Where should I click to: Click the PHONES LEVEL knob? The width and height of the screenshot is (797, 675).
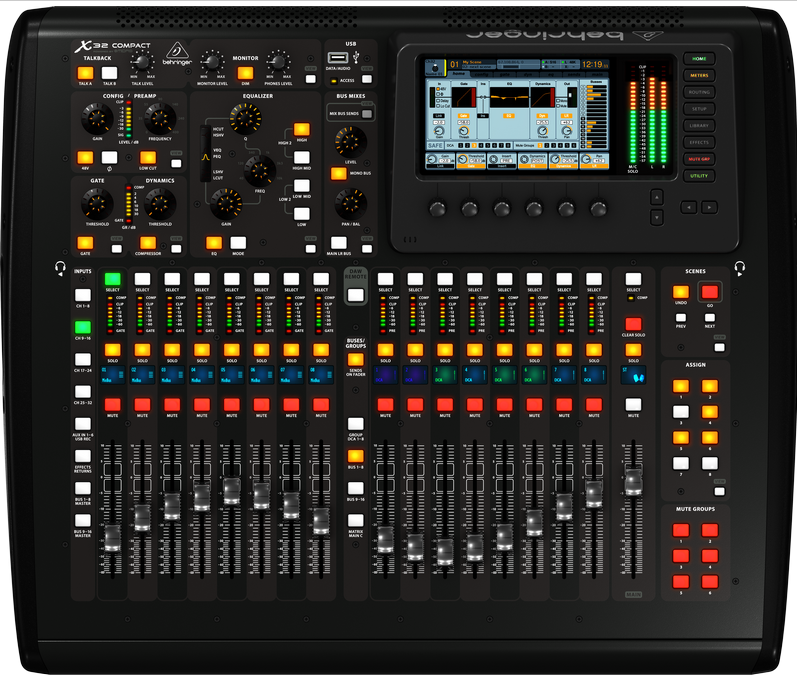point(279,63)
